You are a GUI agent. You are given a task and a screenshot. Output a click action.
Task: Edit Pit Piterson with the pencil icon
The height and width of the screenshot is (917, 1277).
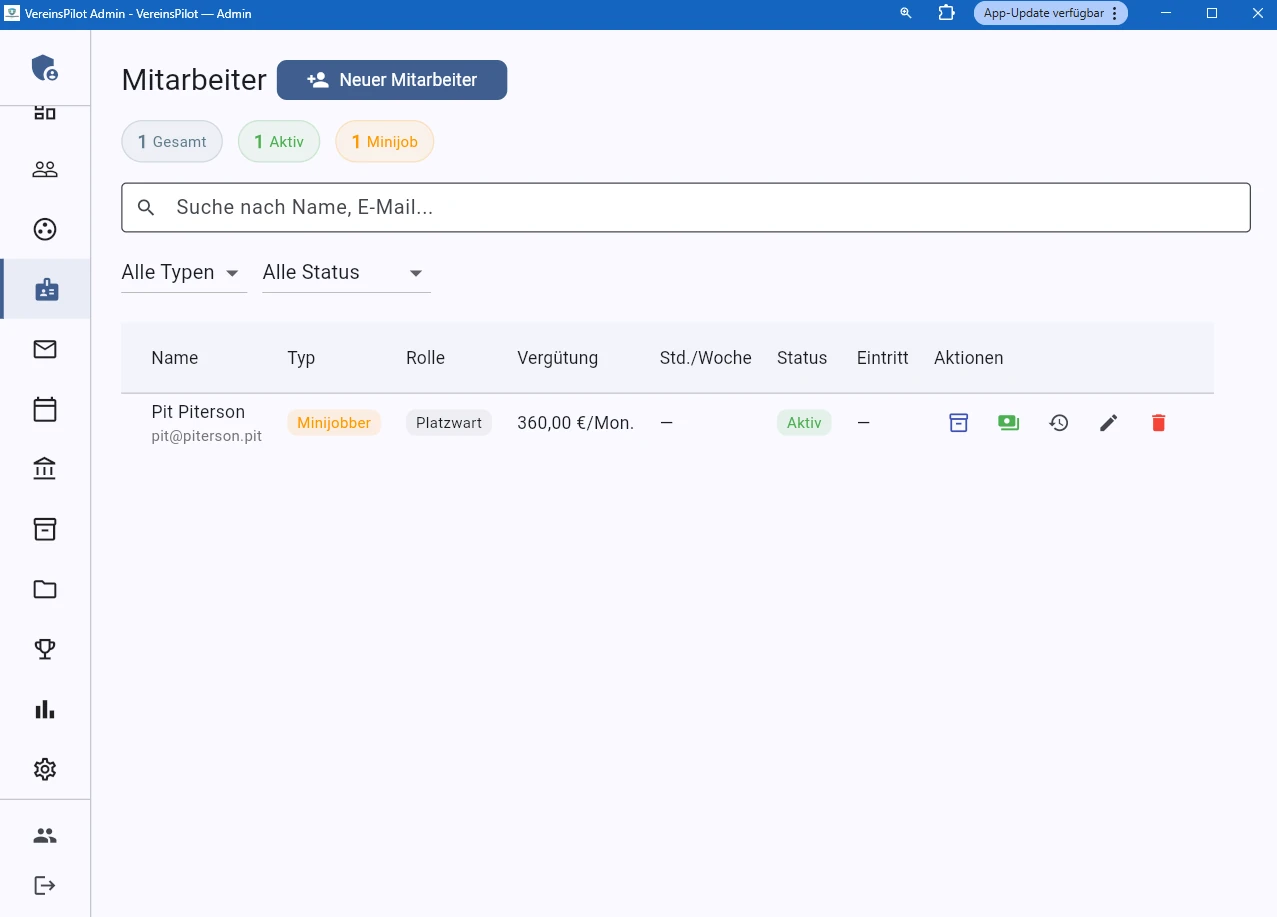pos(1108,423)
